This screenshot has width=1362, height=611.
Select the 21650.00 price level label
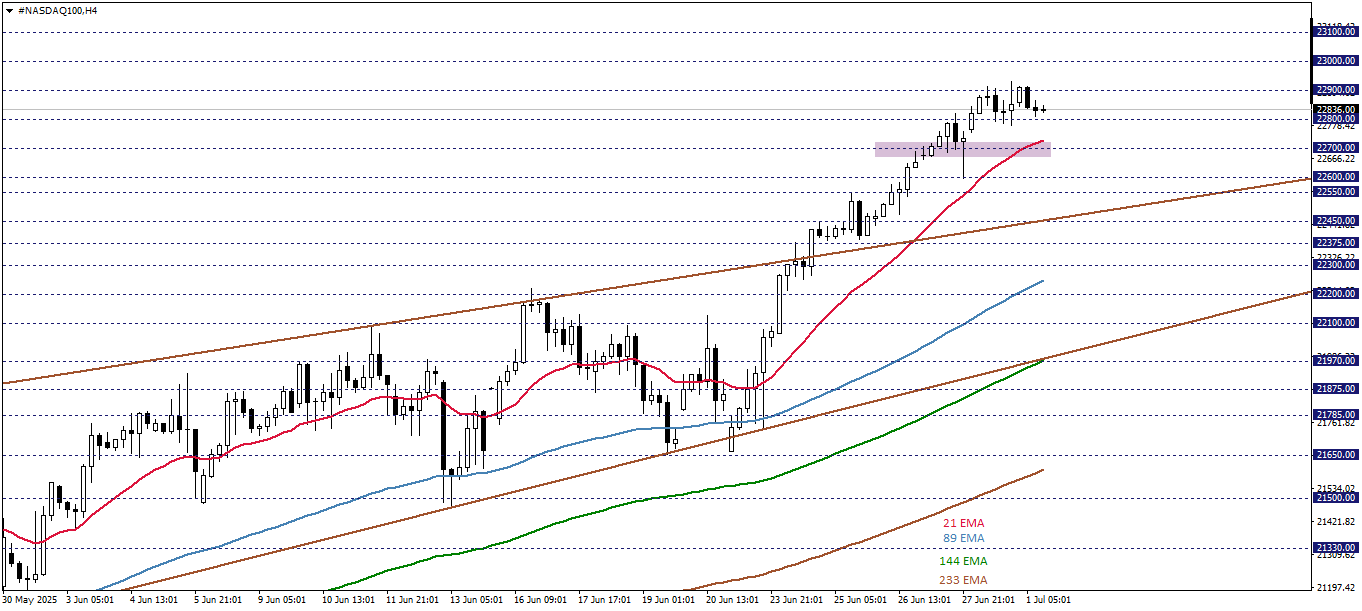pos(1335,454)
